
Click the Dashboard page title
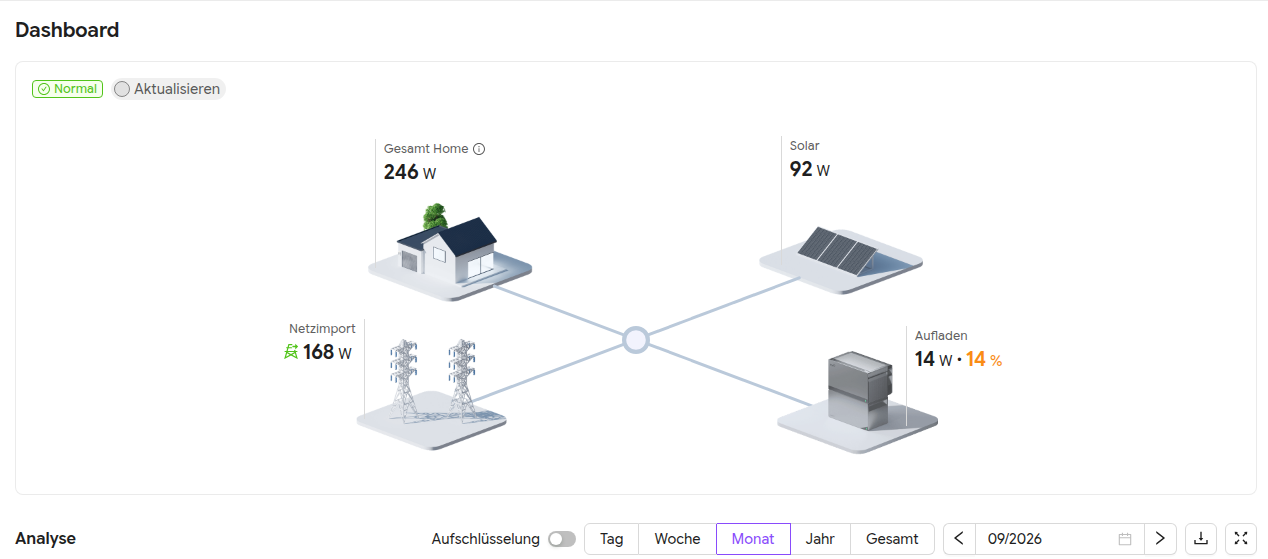click(67, 30)
